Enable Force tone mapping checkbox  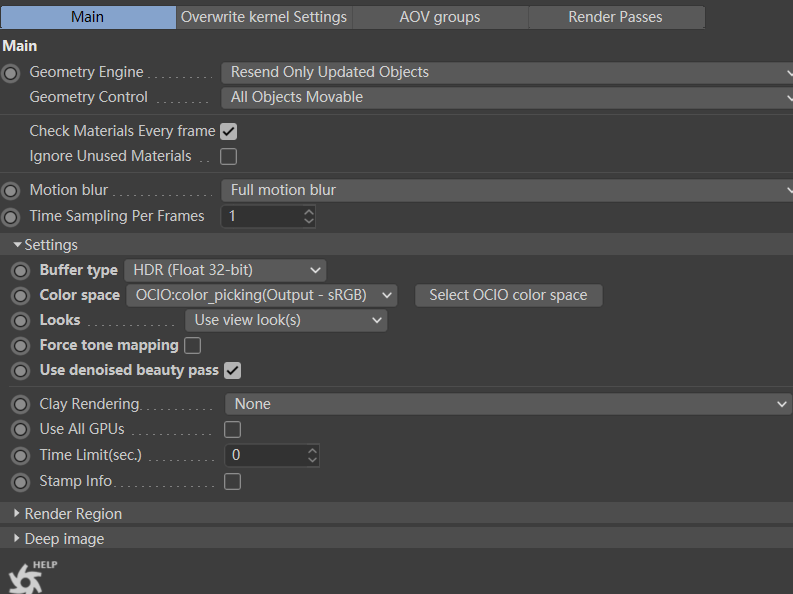(x=192, y=346)
